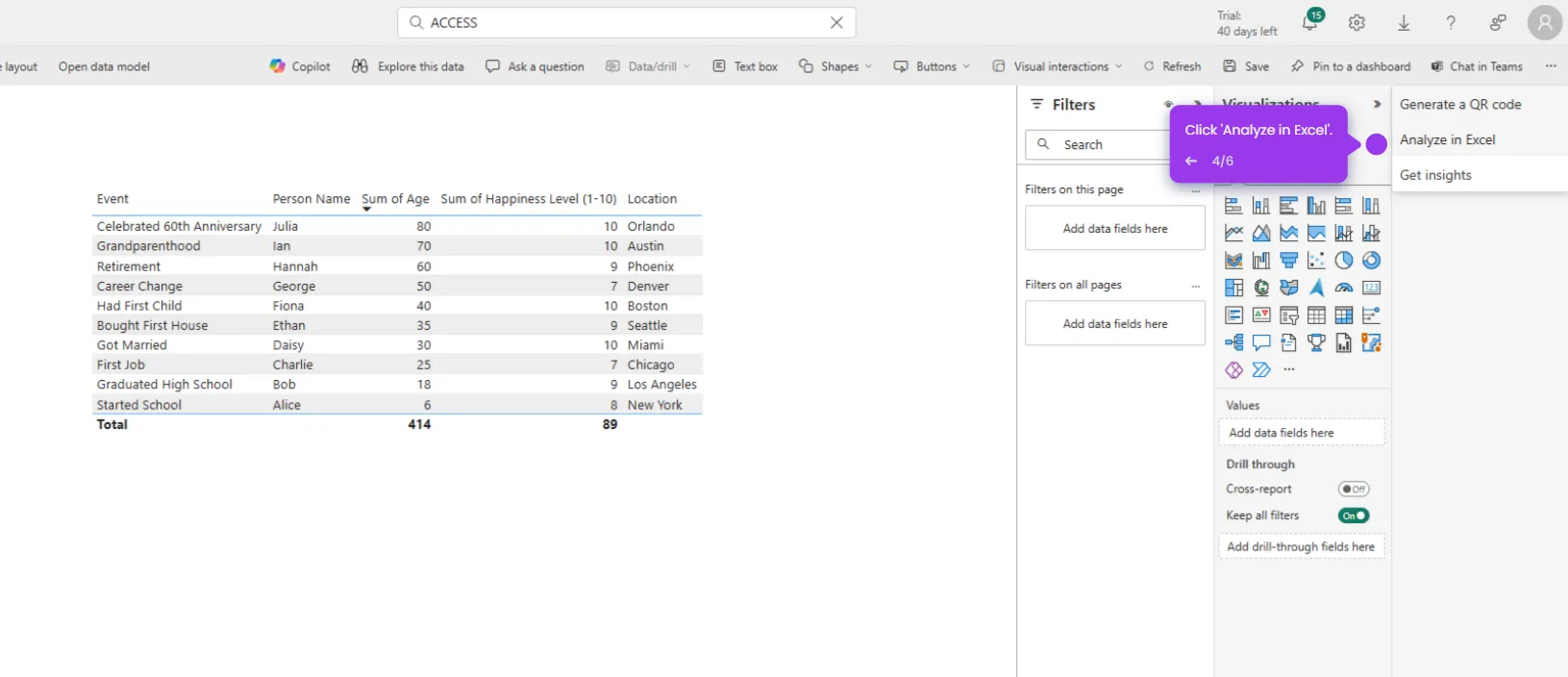Add a Slicer visual
The width and height of the screenshot is (1568, 677).
[x=1288, y=315]
